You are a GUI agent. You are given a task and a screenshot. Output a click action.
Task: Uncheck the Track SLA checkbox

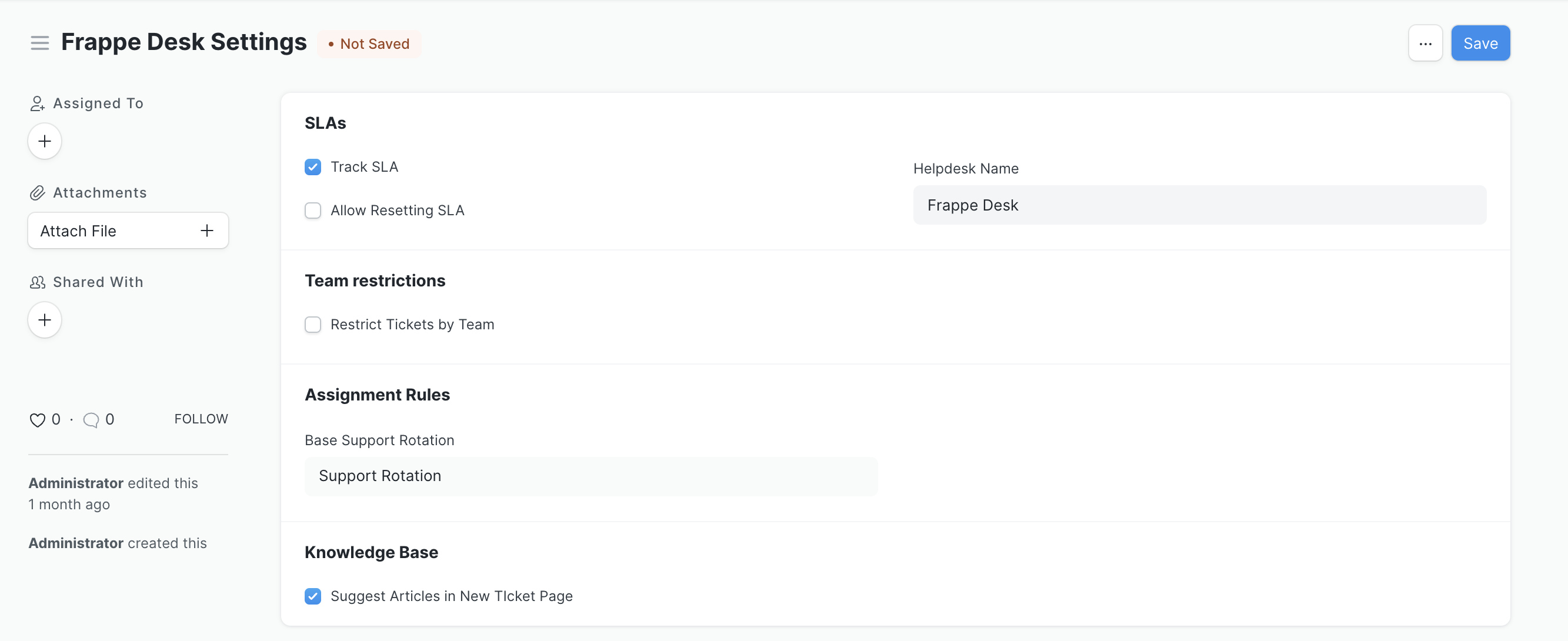pyautogui.click(x=313, y=166)
